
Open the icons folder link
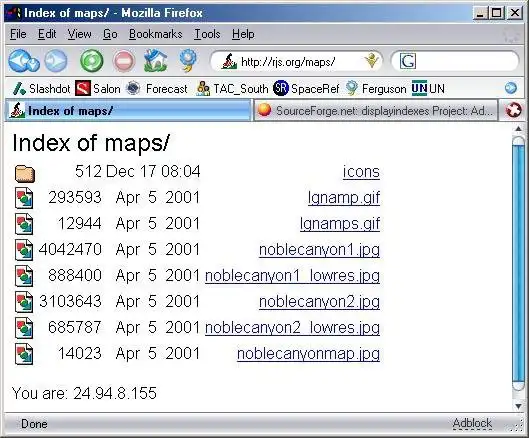tap(361, 172)
